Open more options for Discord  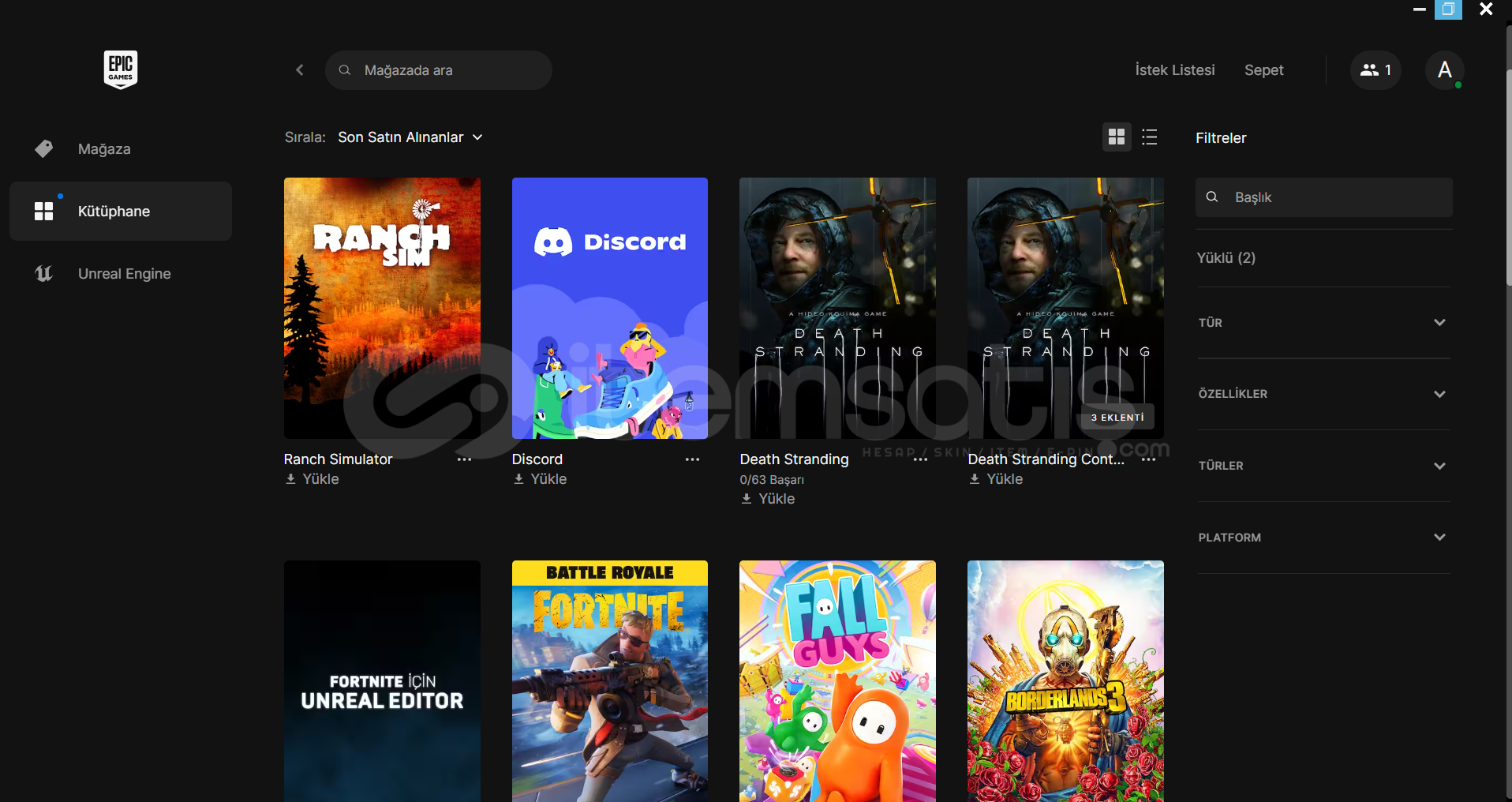pyautogui.click(x=692, y=459)
